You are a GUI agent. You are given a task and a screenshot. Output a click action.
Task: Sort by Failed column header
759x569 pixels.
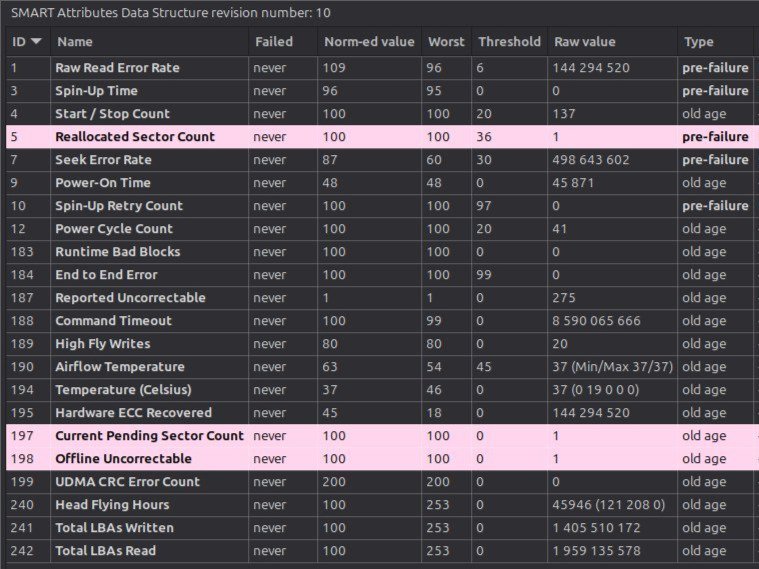(x=274, y=42)
